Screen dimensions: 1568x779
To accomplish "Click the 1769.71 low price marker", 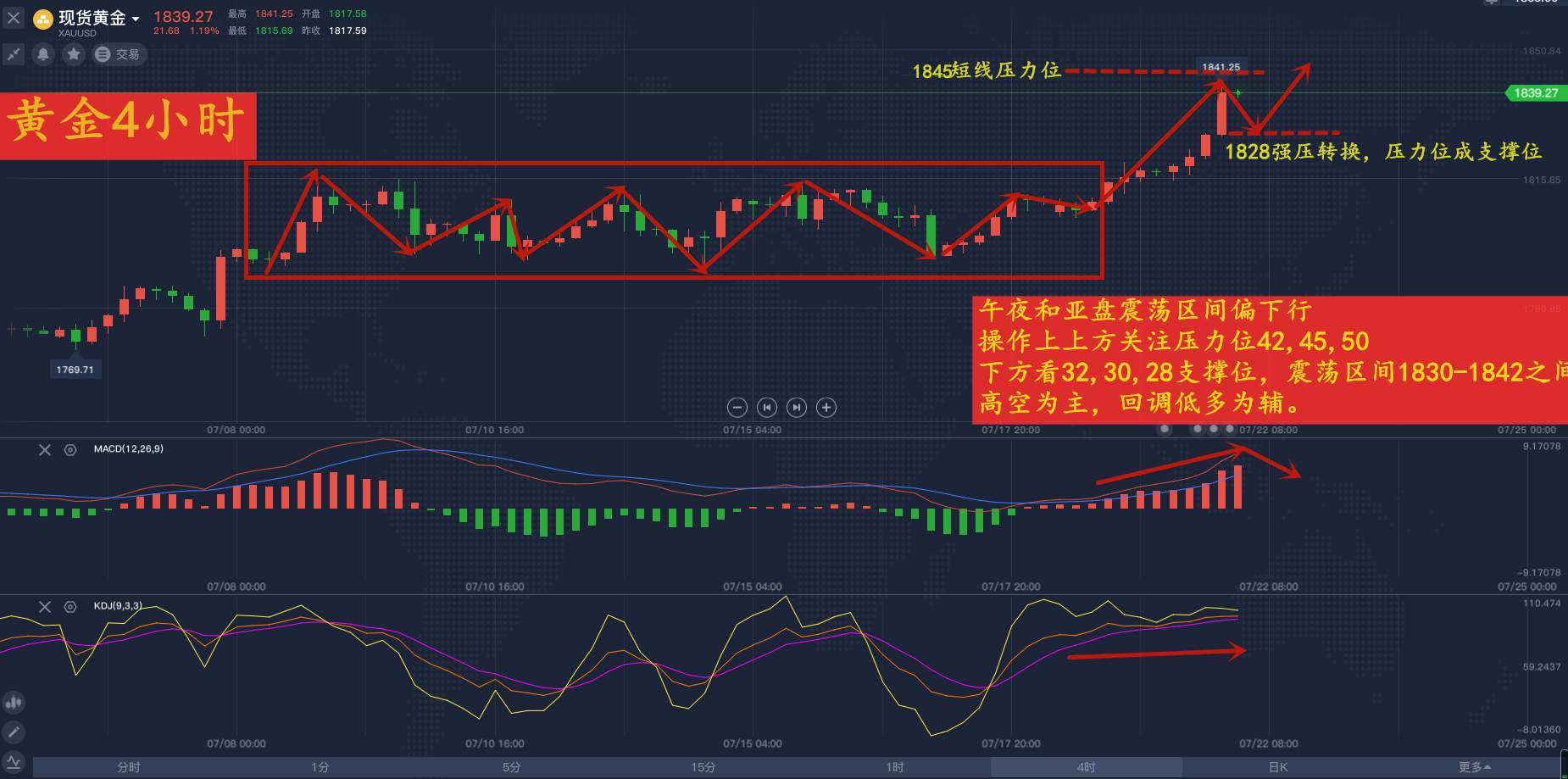I will tap(75, 370).
